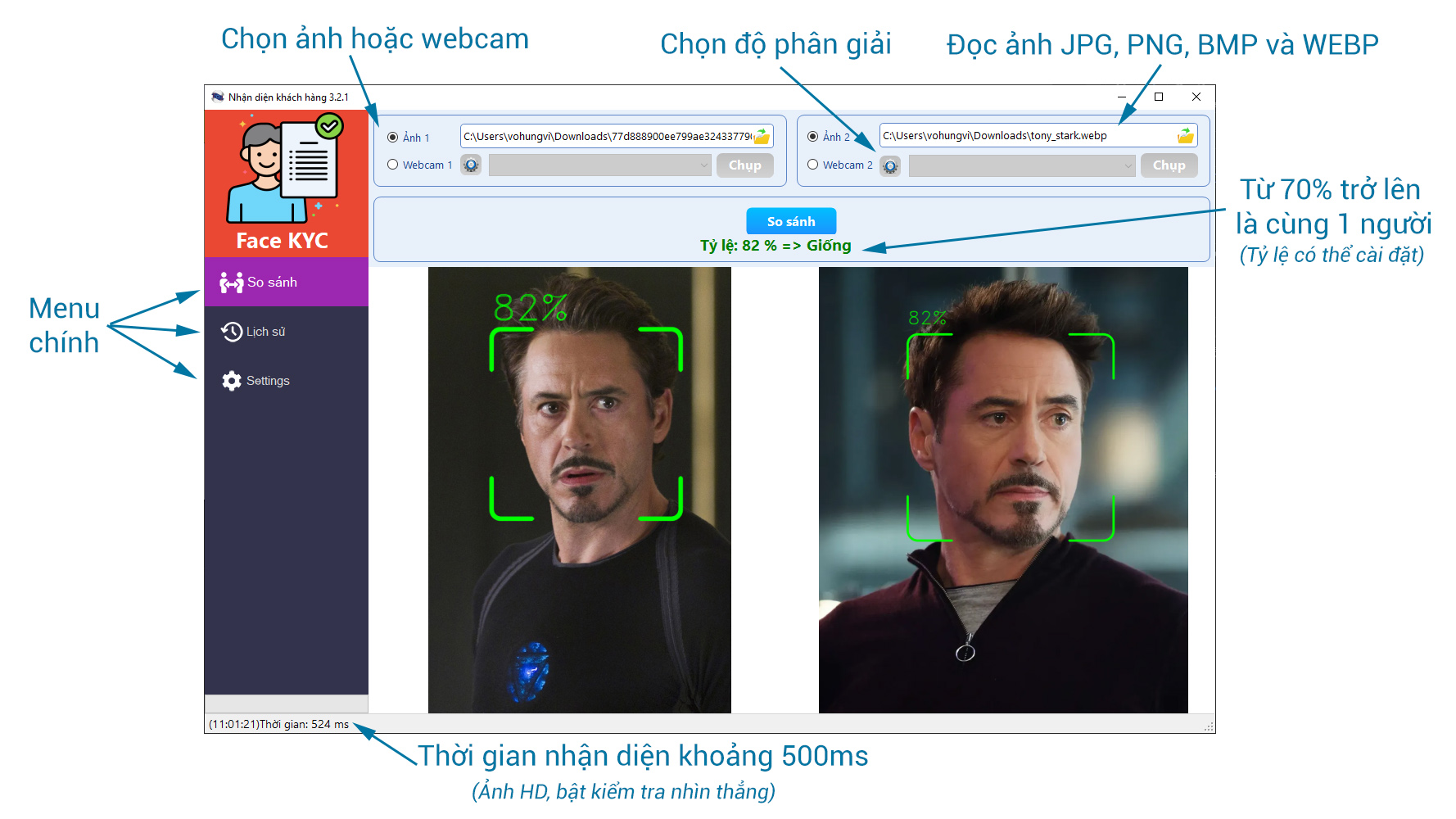Click the Chụp button for Webcam 2

click(x=1169, y=165)
